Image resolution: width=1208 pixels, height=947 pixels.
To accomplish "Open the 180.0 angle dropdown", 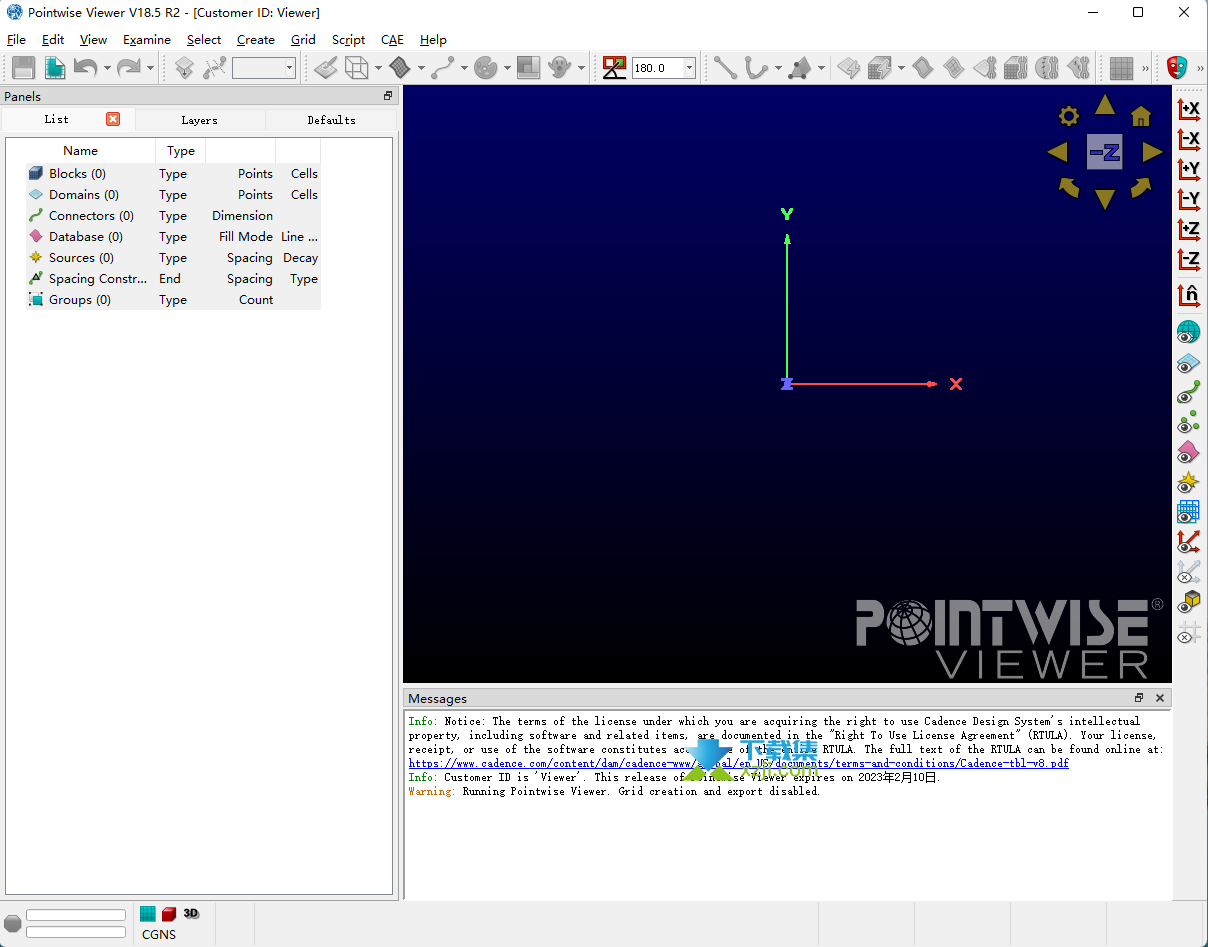I will [x=689, y=68].
